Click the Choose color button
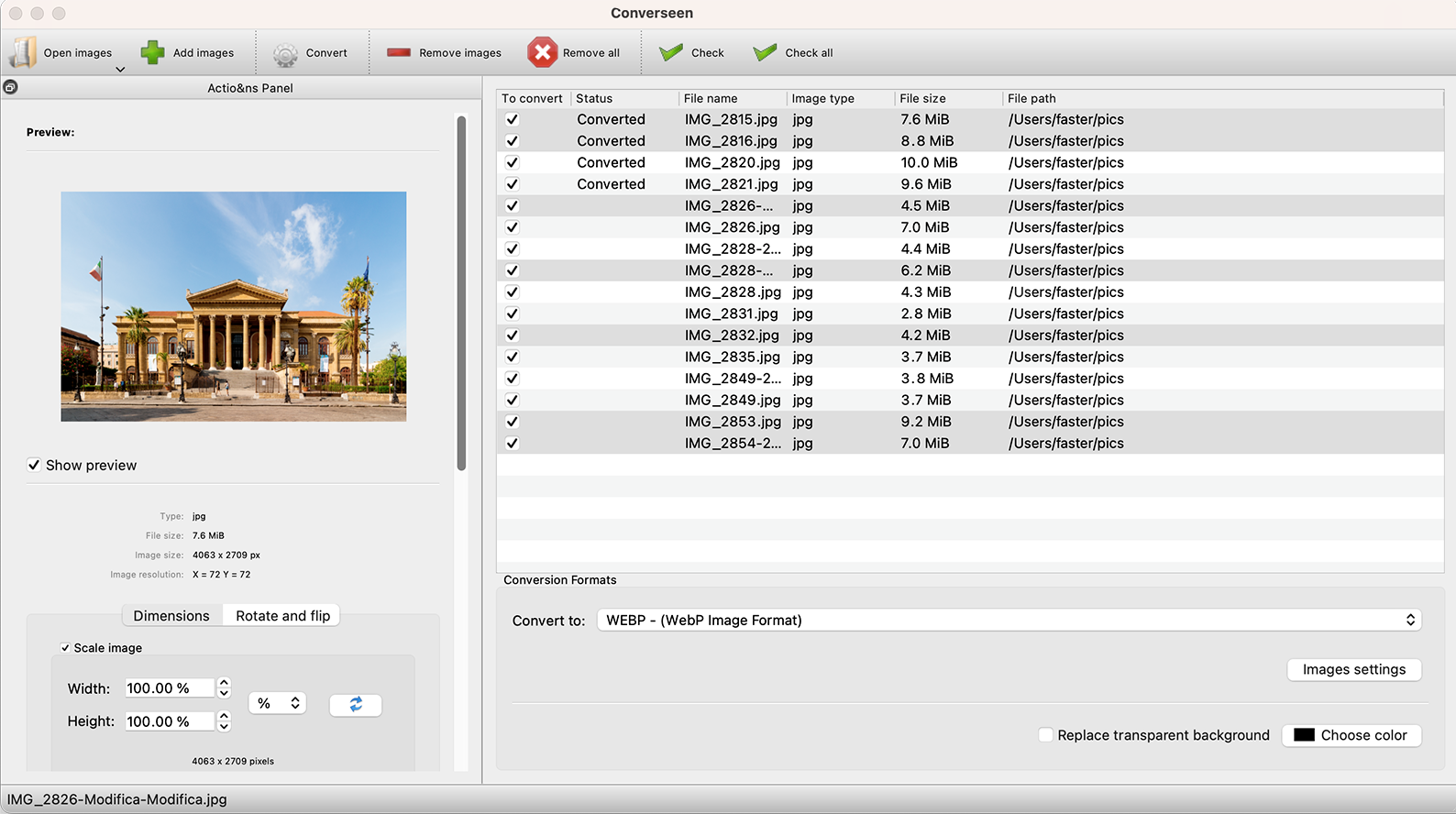 pos(1351,735)
